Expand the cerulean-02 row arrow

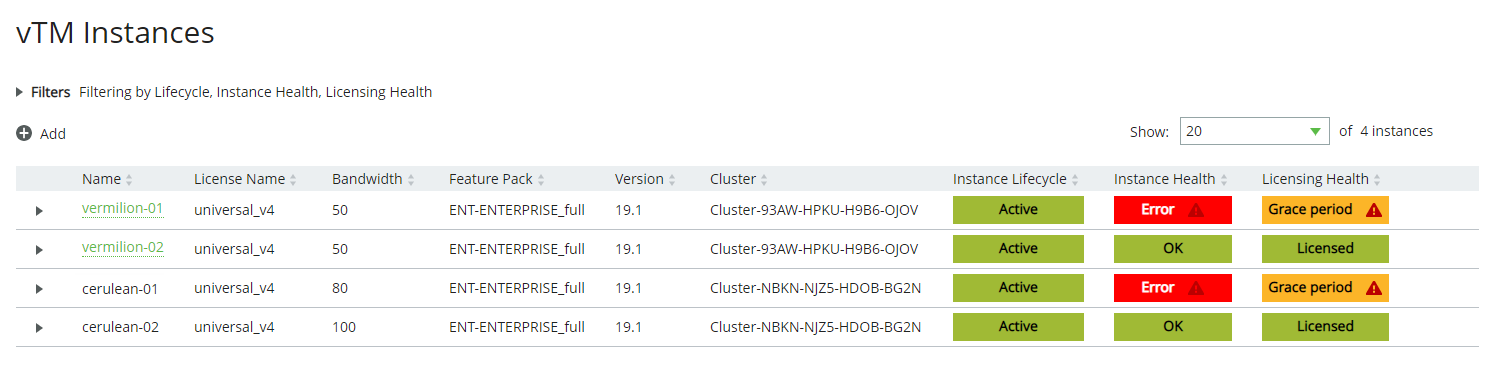pos(39,327)
